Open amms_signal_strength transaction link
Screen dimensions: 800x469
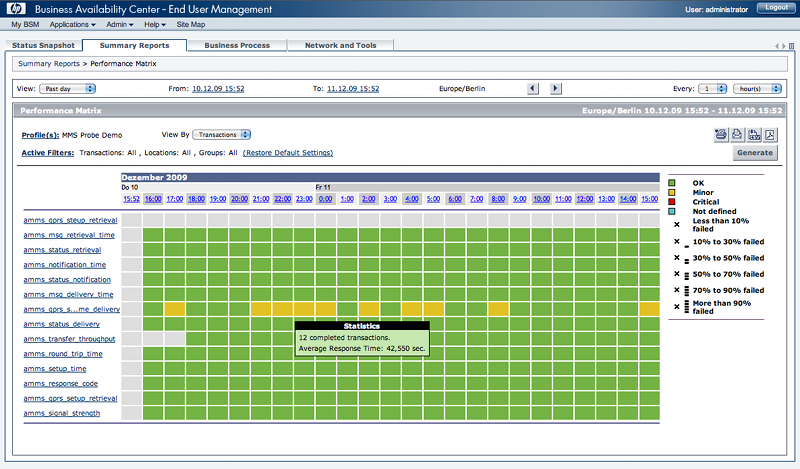[x=62, y=413]
